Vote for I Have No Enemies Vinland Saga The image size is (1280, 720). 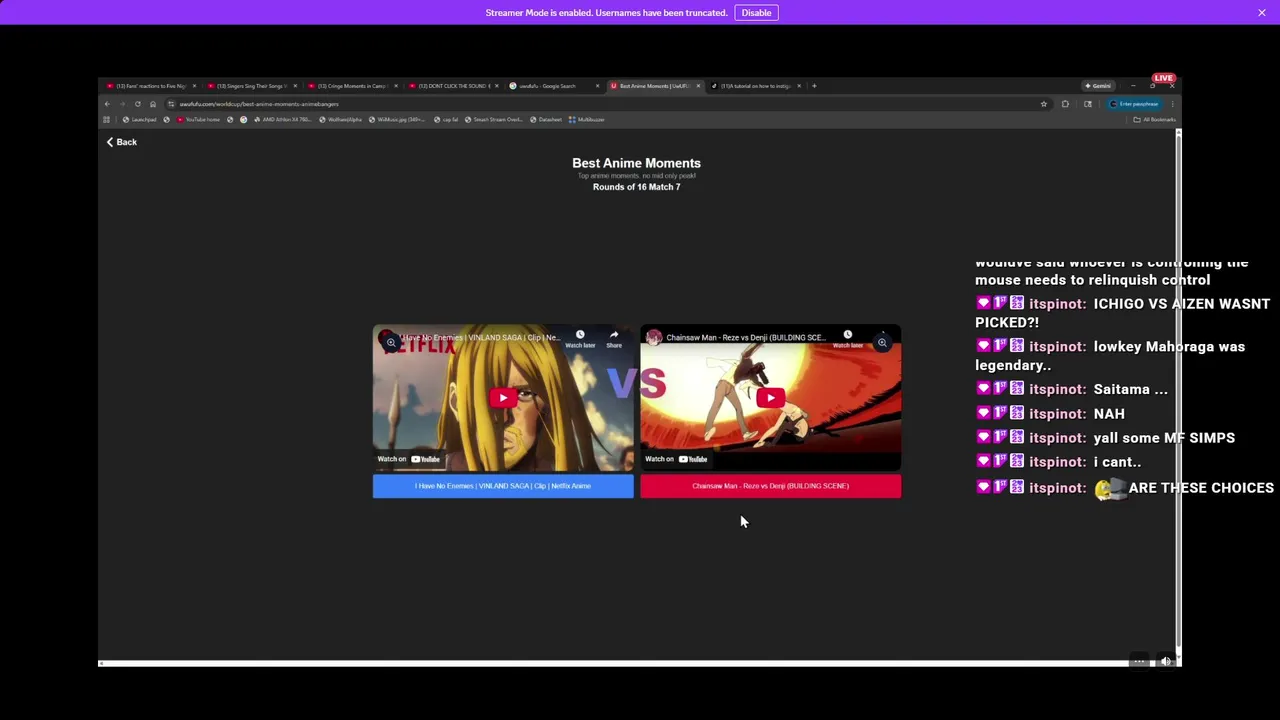coord(503,486)
